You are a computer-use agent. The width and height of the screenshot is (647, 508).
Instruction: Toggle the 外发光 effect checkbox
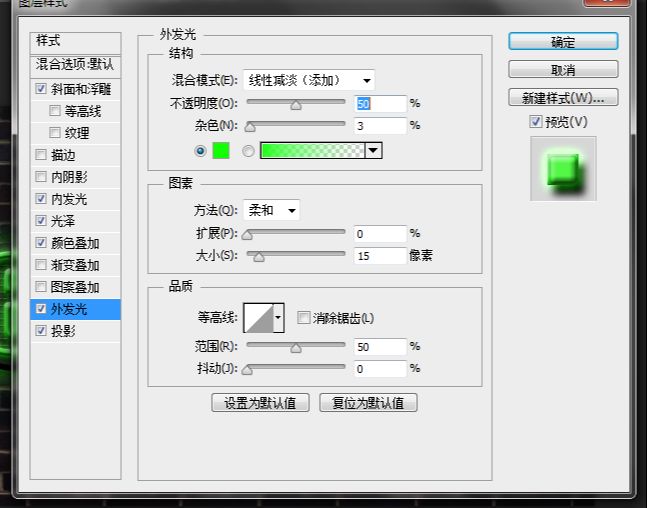coord(40,309)
